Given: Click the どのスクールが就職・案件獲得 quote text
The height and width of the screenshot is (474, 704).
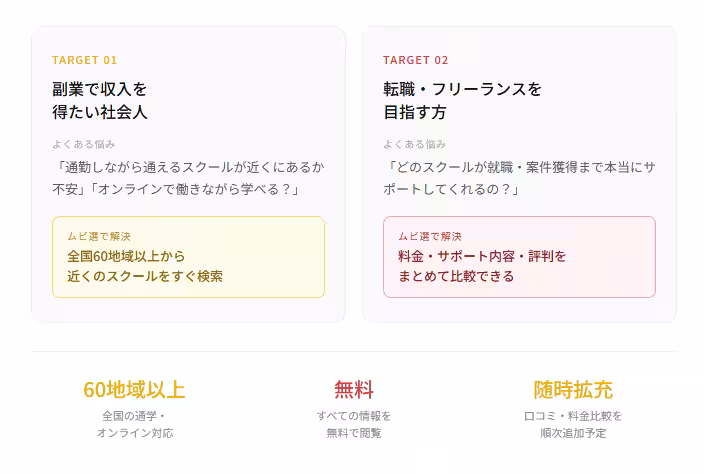Looking at the screenshot, I should [x=519, y=177].
